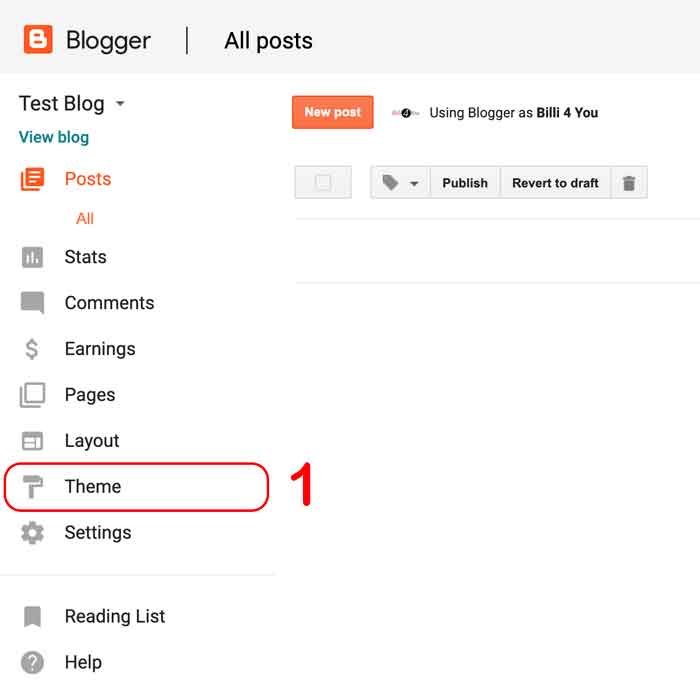700x690 pixels.
Task: Tick the select-all posts checkbox
Action: coord(323,182)
